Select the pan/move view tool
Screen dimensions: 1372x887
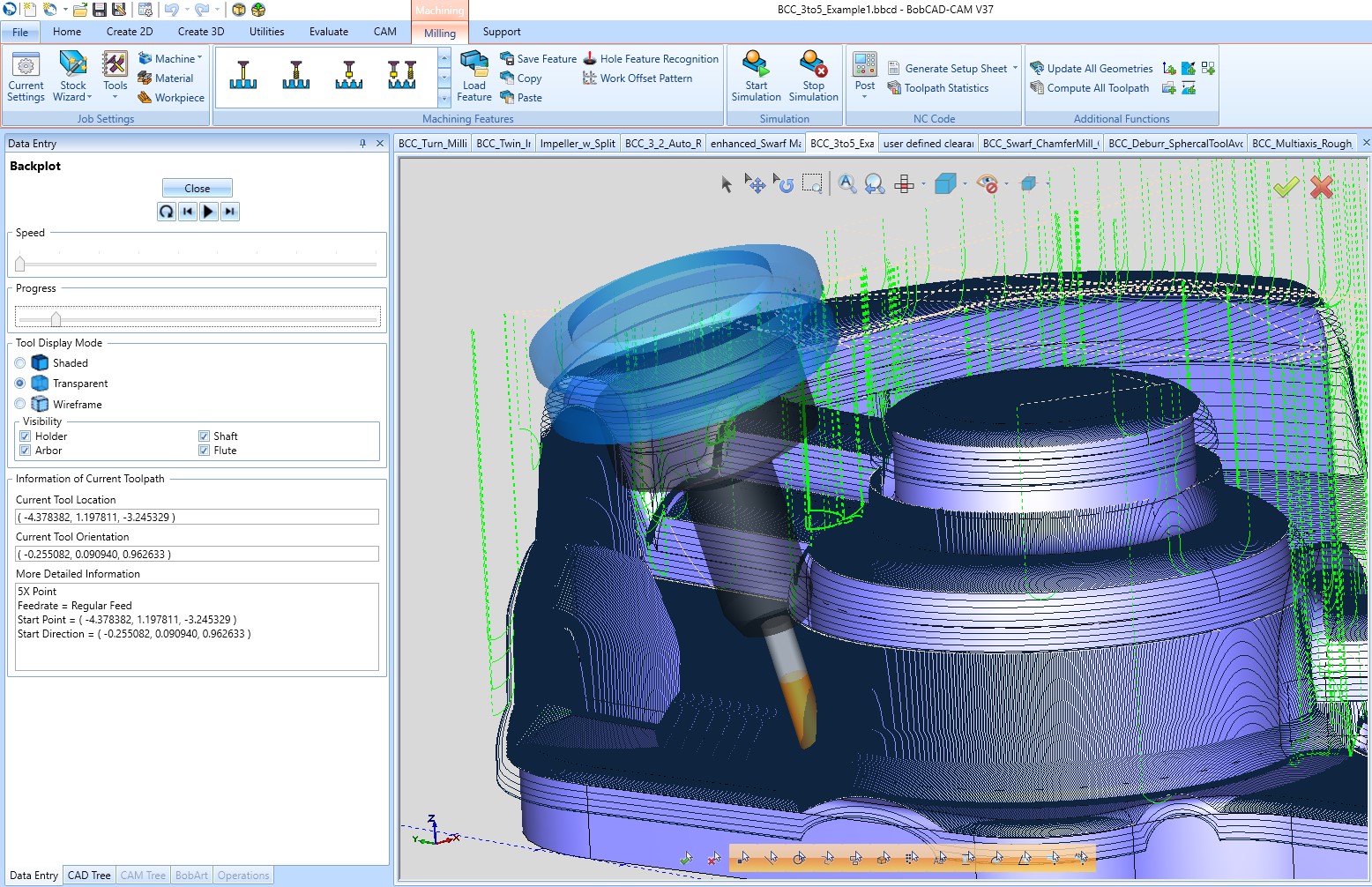click(x=755, y=183)
